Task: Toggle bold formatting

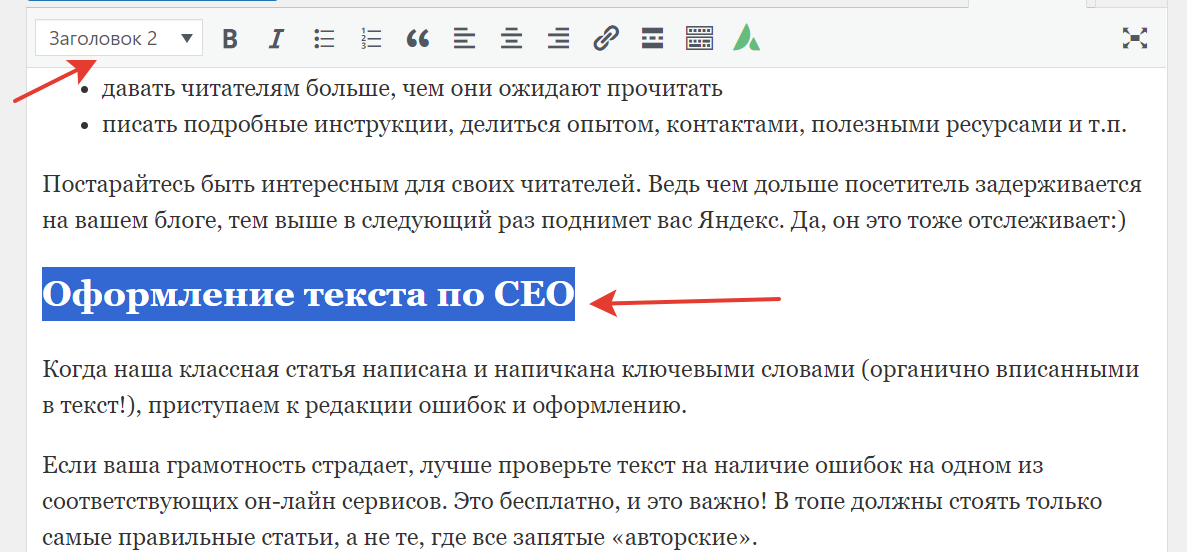Action: [230, 39]
